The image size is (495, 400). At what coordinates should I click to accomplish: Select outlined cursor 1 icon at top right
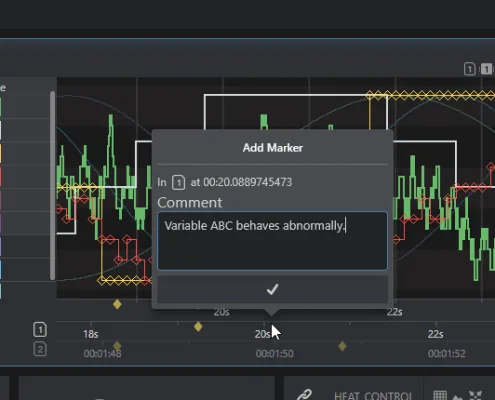click(x=469, y=69)
